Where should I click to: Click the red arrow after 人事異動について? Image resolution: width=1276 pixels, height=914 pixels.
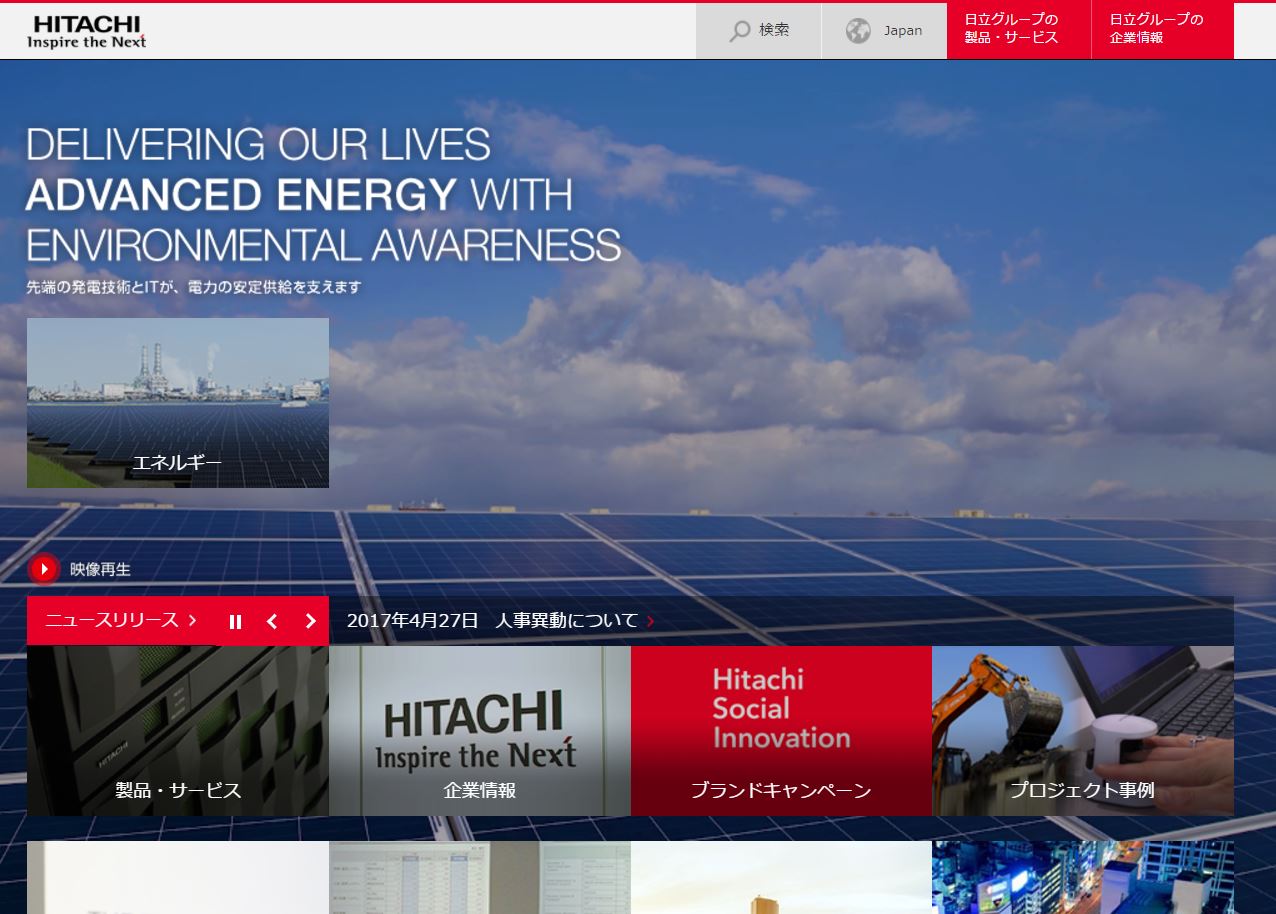coord(650,621)
